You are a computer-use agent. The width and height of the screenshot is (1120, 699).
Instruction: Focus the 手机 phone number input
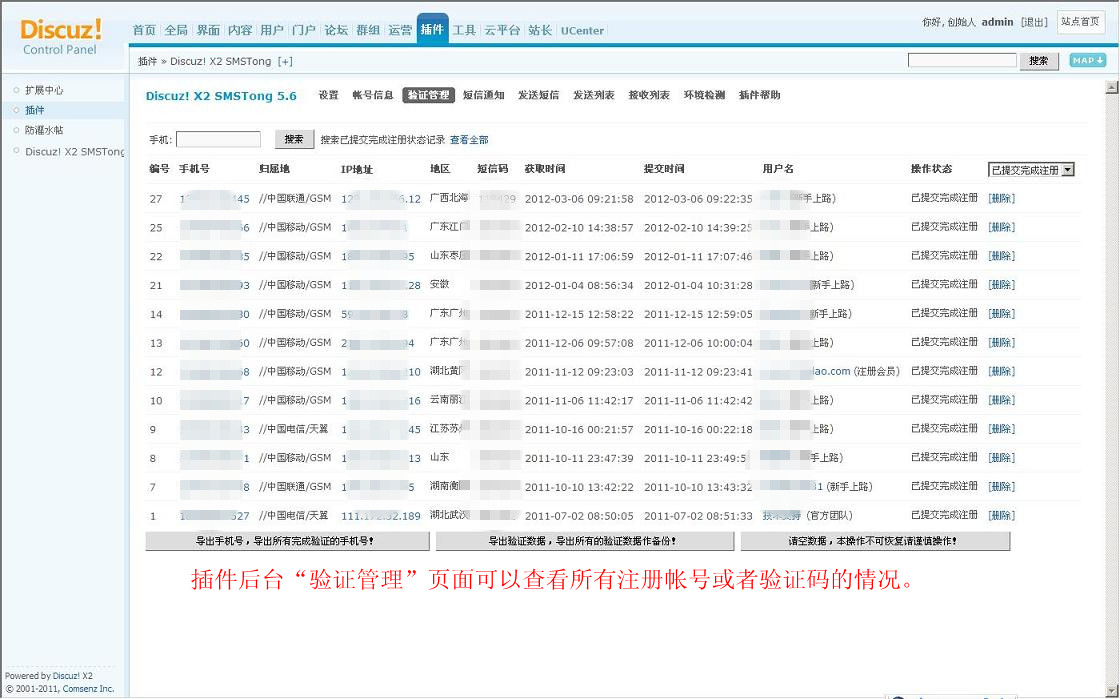[x=219, y=139]
